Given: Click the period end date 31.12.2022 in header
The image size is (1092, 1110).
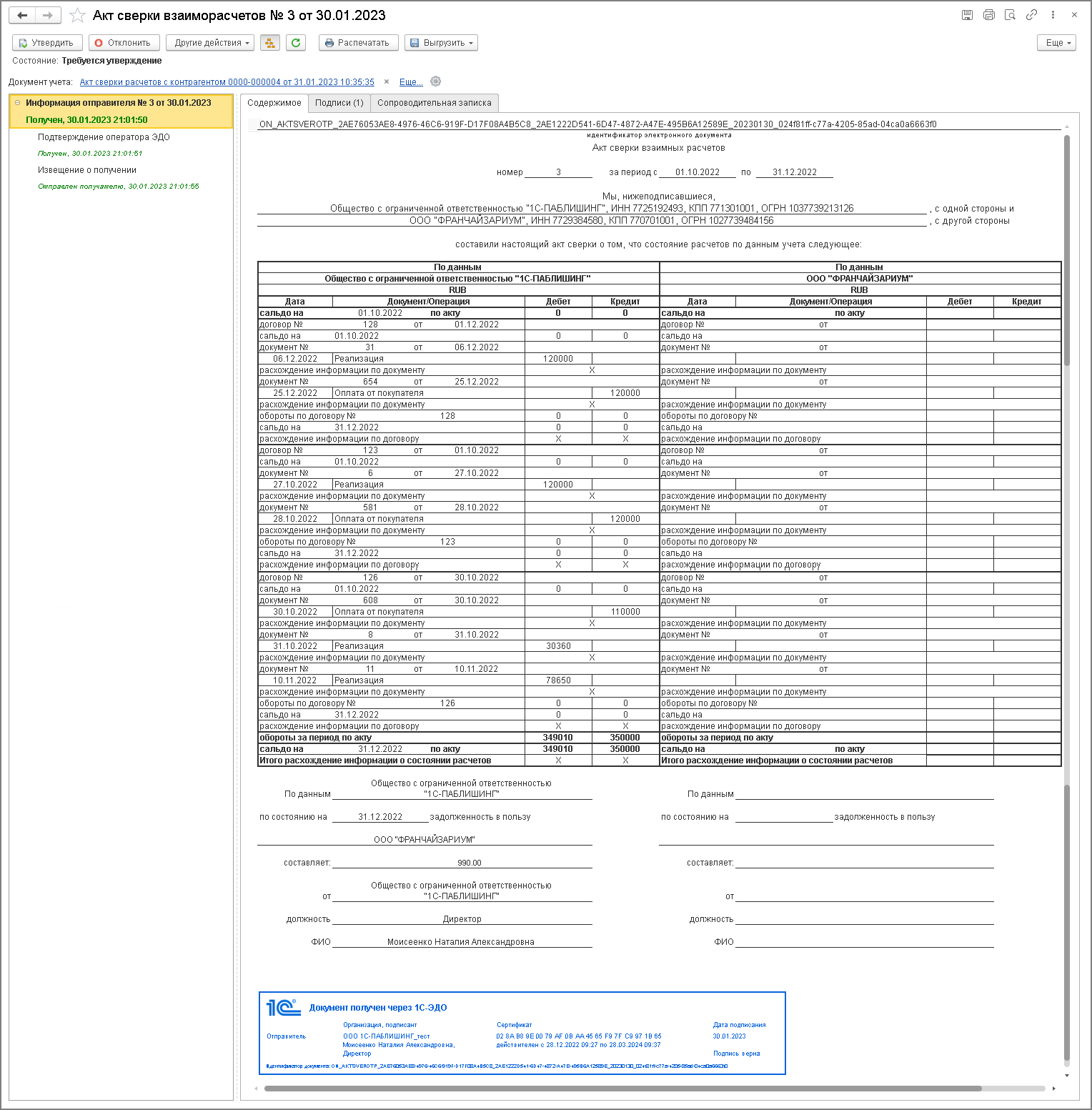Looking at the screenshot, I should [x=795, y=172].
